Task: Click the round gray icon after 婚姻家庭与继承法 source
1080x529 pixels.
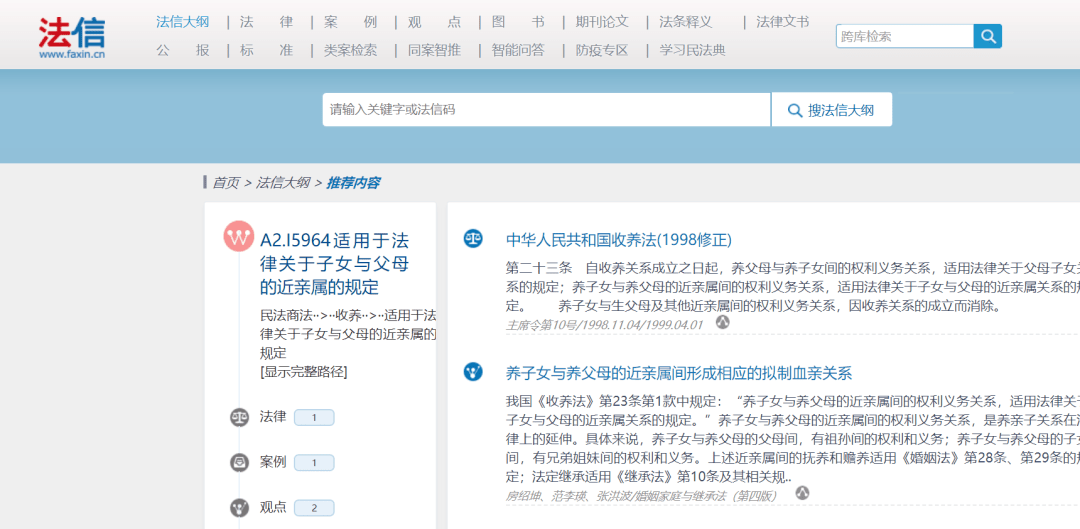Action: [x=802, y=492]
